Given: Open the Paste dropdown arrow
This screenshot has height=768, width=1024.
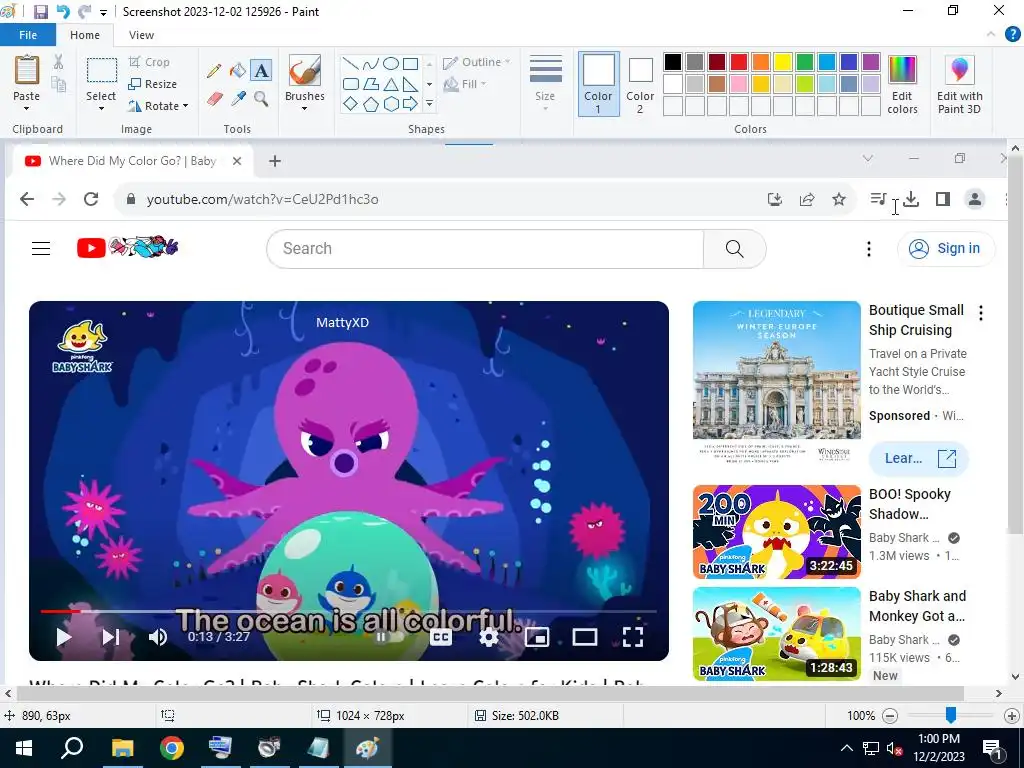Looking at the screenshot, I should pos(27,108).
